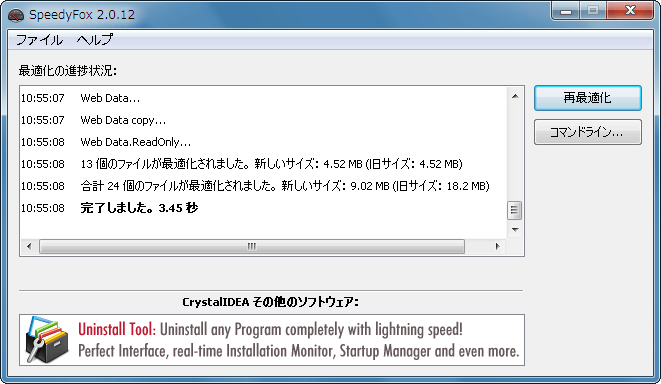Screen dimensions: 661x384
Task: Open the Uninstall Tool toolbox icon
Action: (47, 340)
